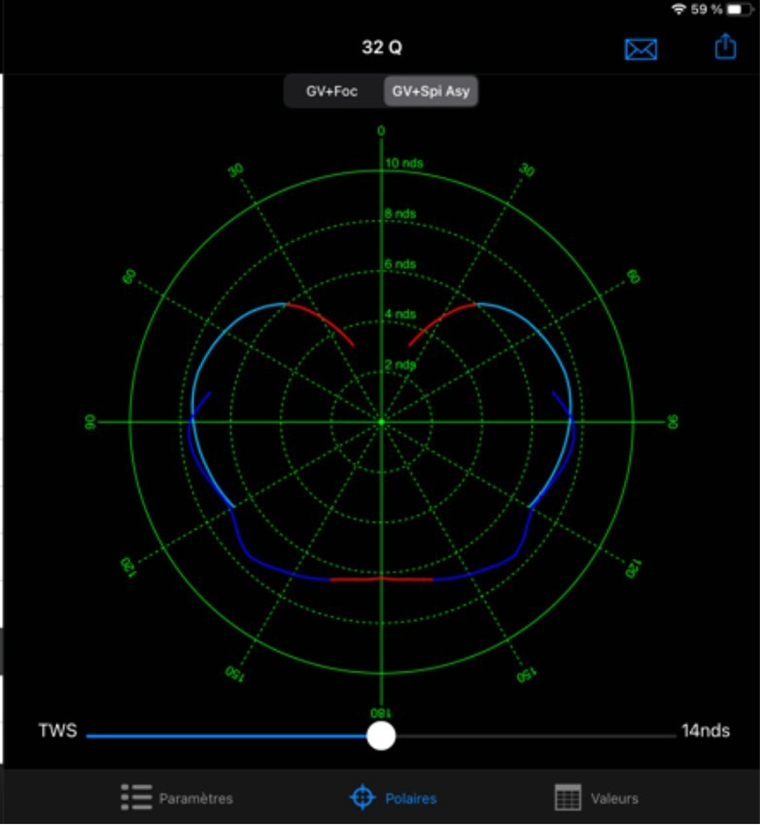This screenshot has height=825, width=760.
Task: Tap the Valeurs table grid icon
Action: click(568, 797)
